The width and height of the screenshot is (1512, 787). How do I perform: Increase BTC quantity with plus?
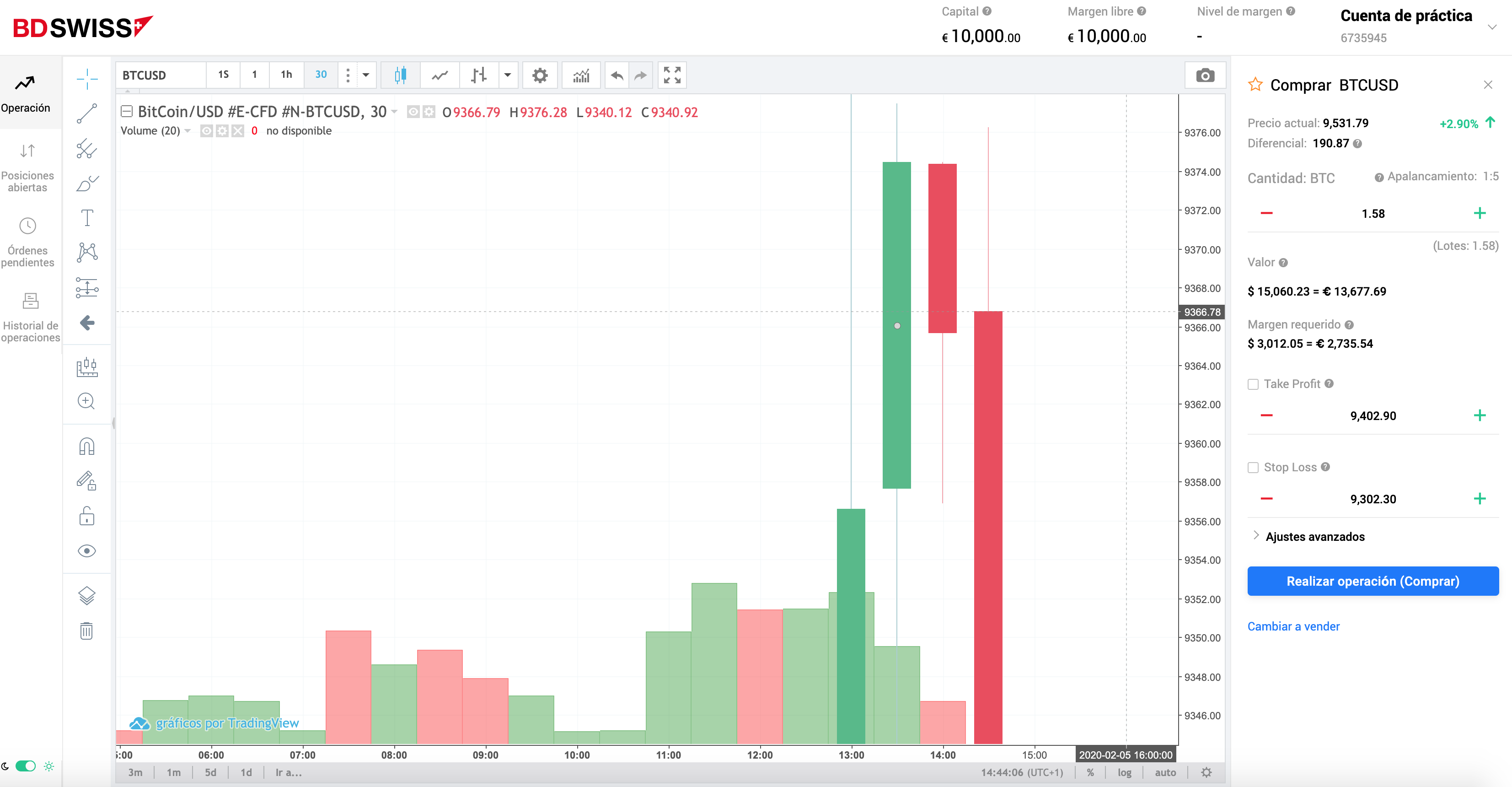(1480, 213)
